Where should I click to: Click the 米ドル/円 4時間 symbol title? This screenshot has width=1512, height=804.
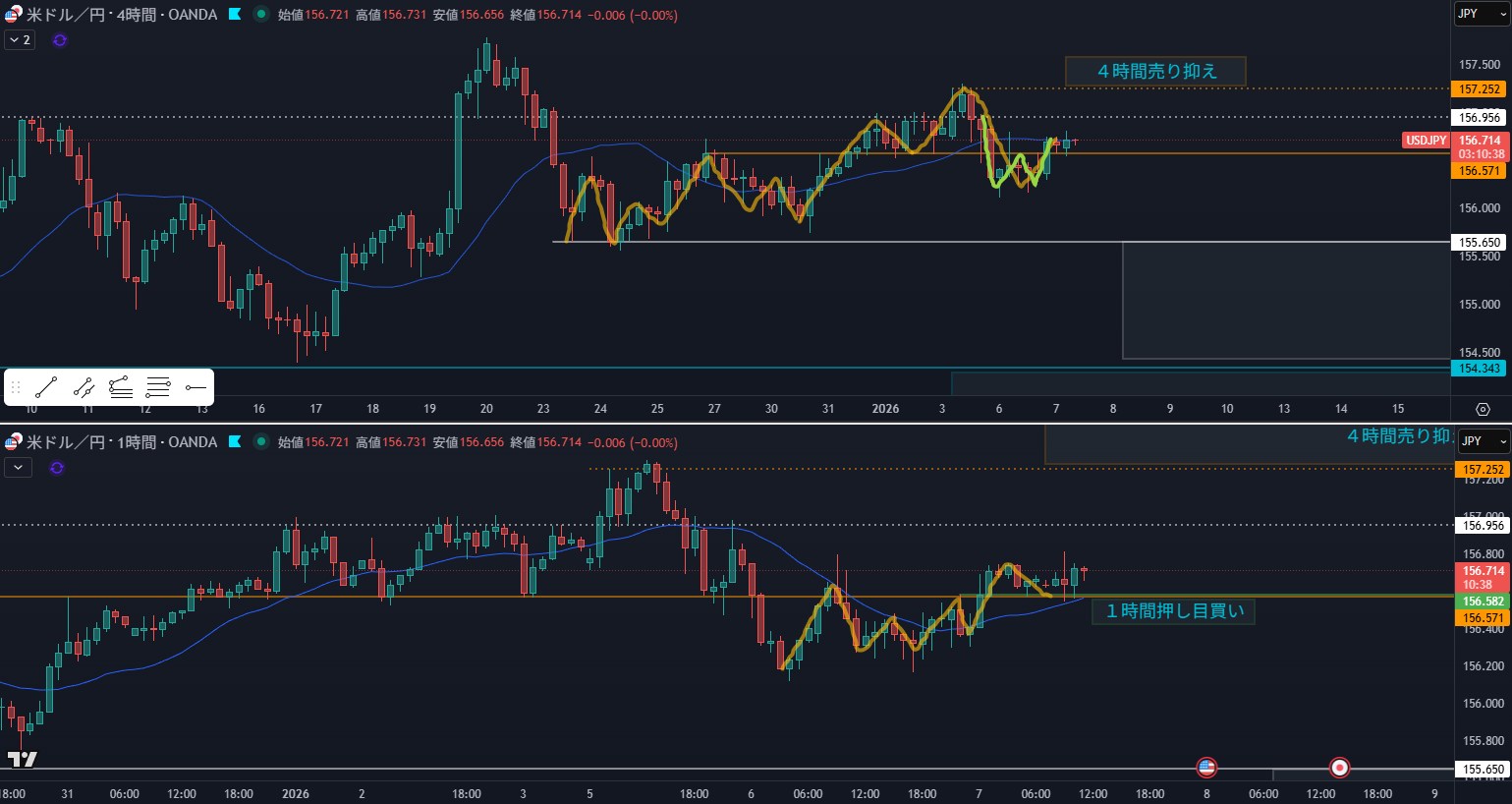click(121, 15)
